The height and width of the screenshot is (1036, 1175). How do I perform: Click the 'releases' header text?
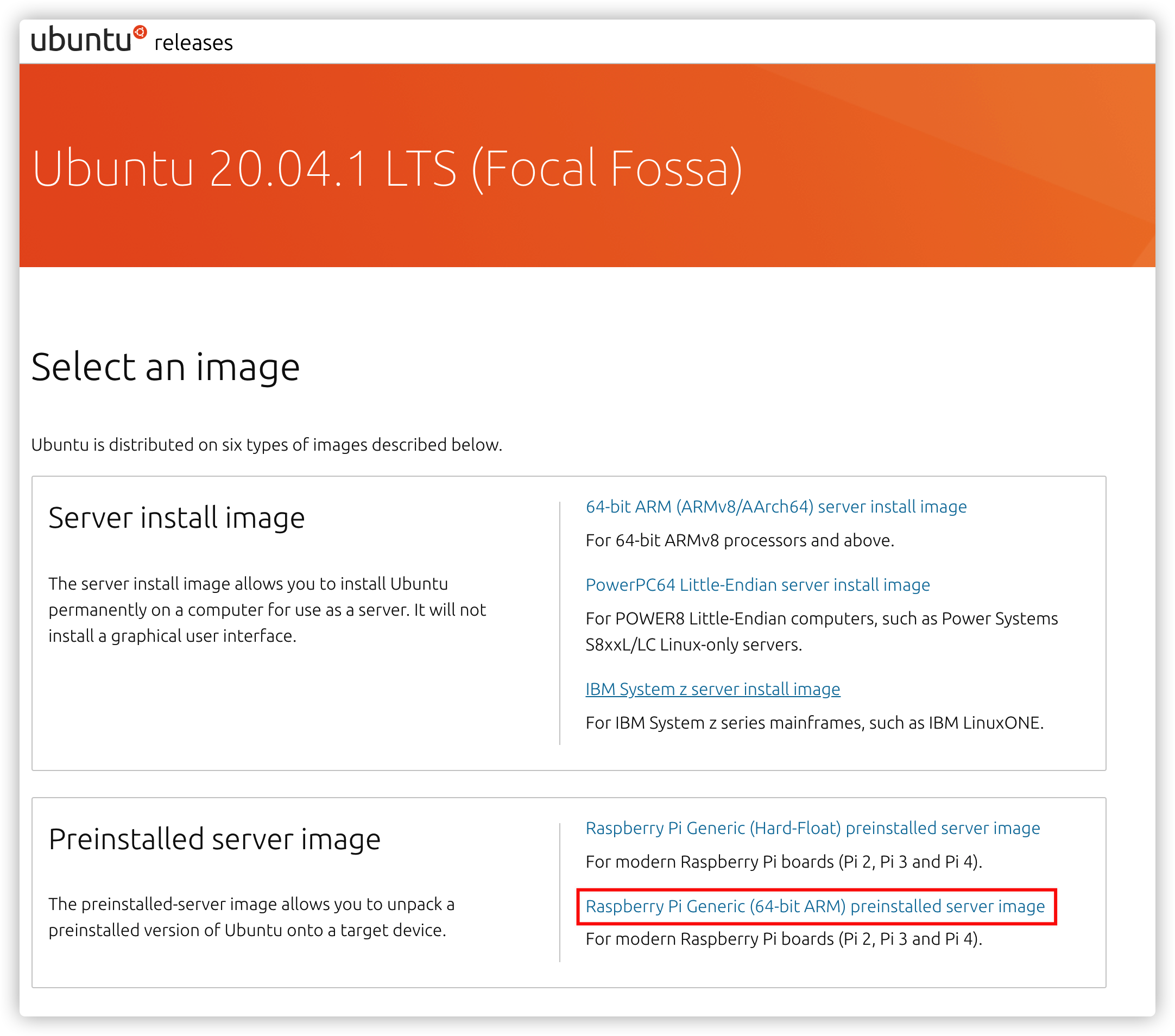click(x=194, y=43)
